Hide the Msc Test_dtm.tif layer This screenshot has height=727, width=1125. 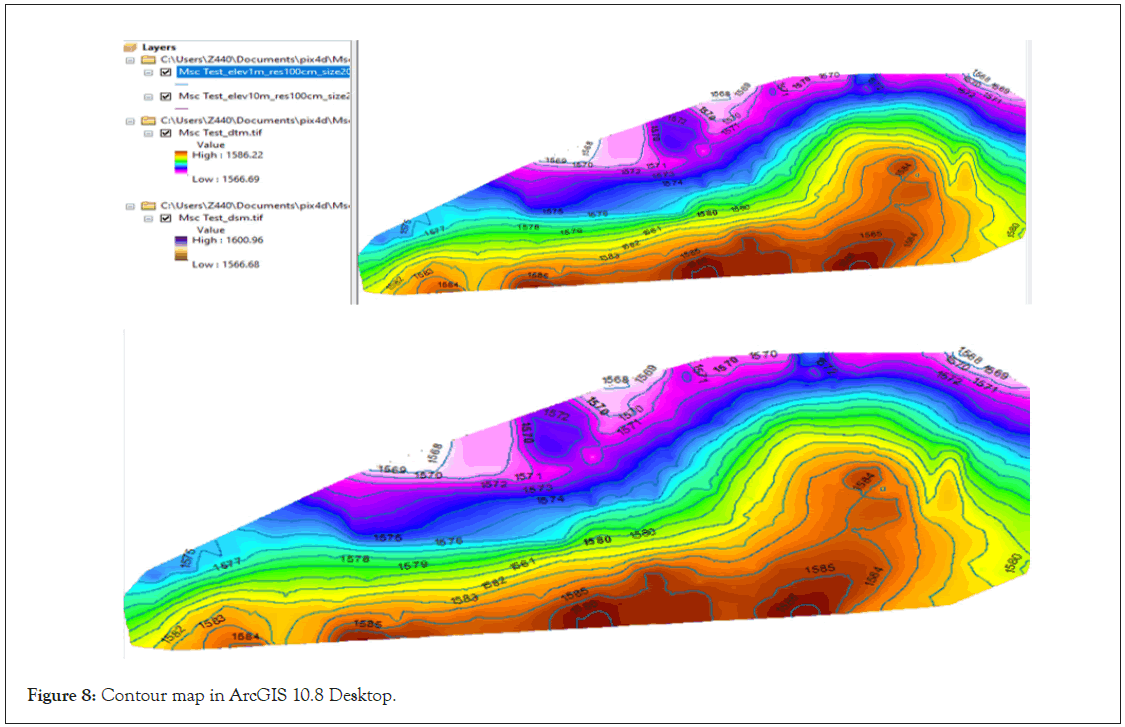pos(166,132)
